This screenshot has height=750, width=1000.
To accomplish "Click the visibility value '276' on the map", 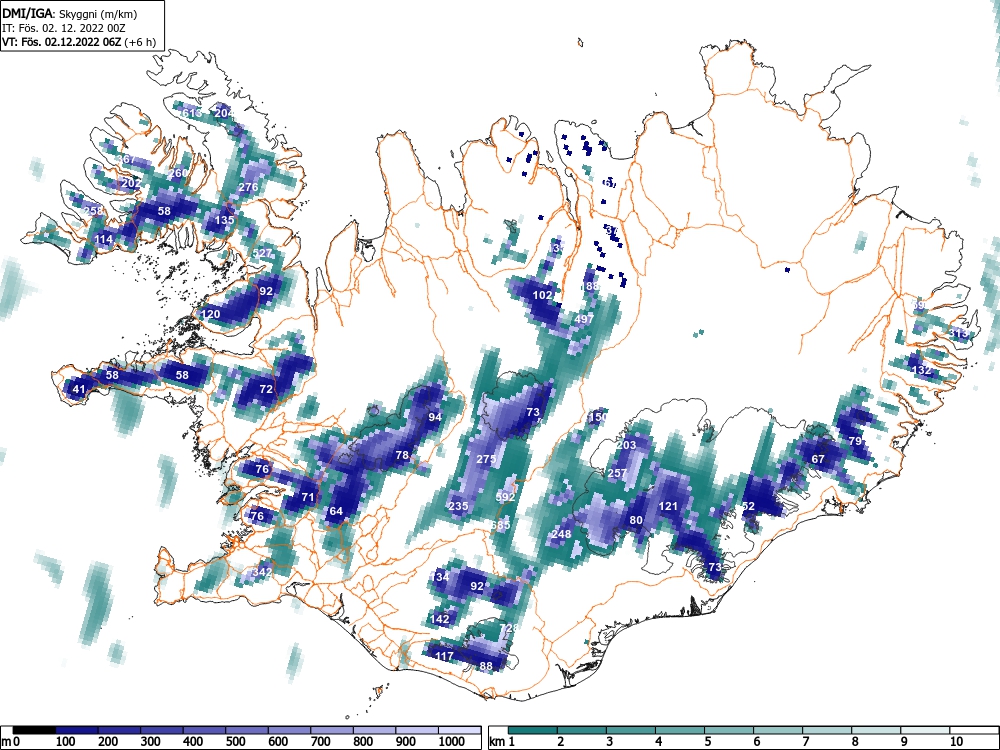I will 248,187.
